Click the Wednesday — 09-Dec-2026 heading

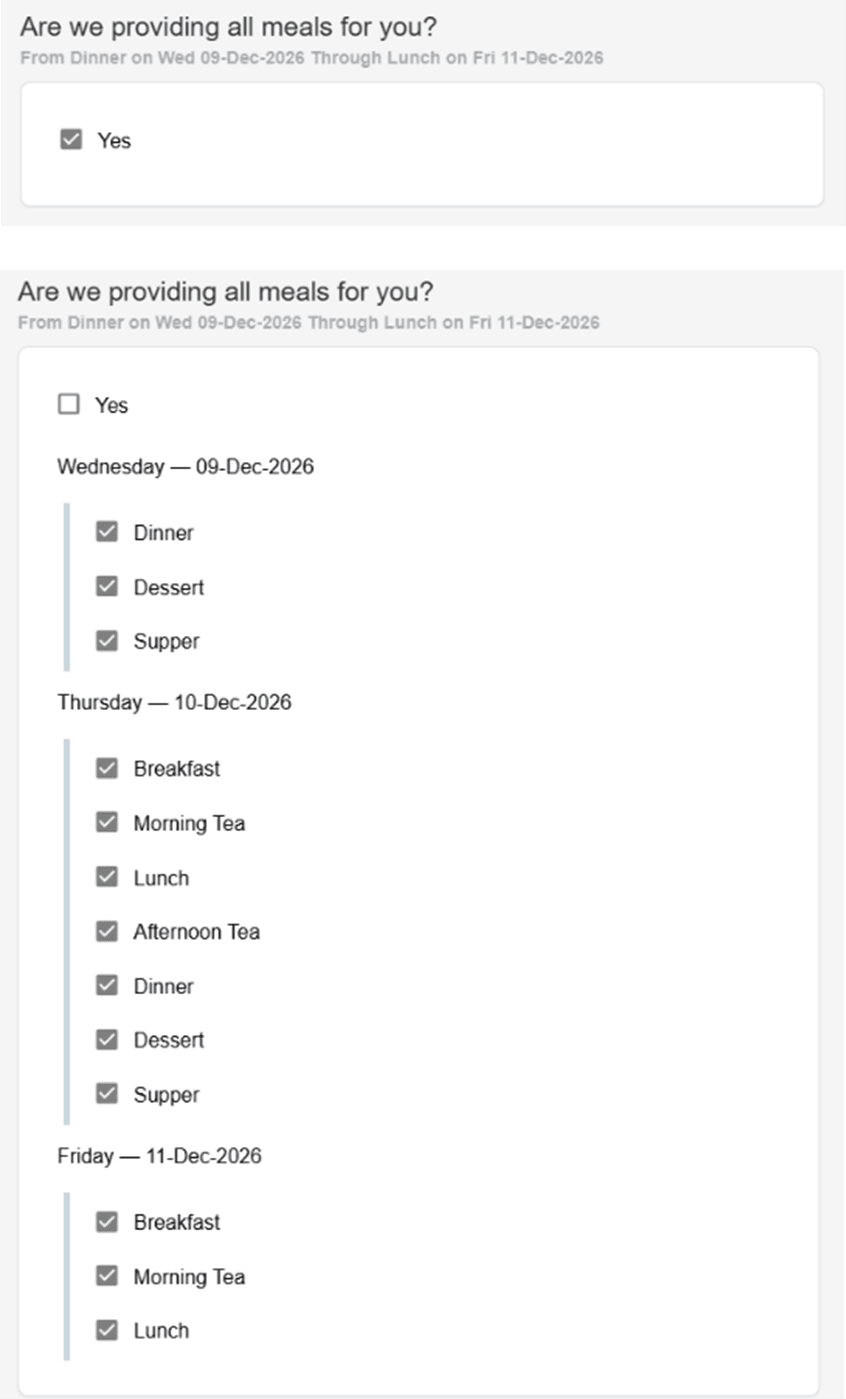(x=185, y=467)
